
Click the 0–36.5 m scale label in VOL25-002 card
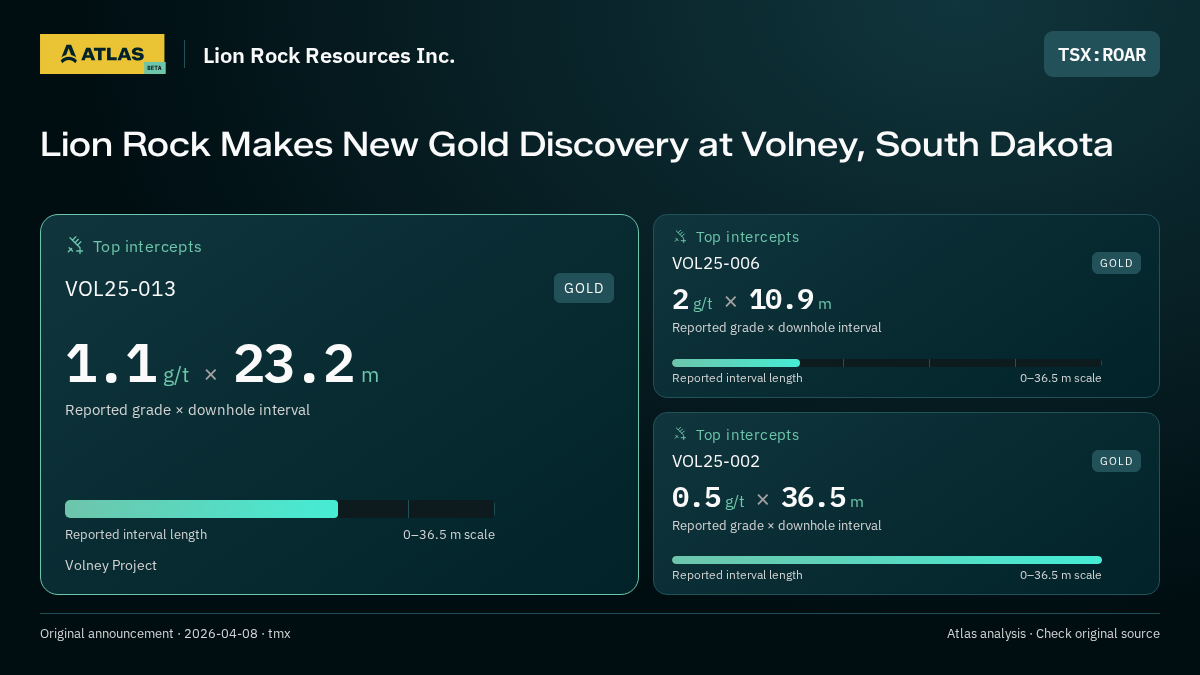tap(1061, 575)
